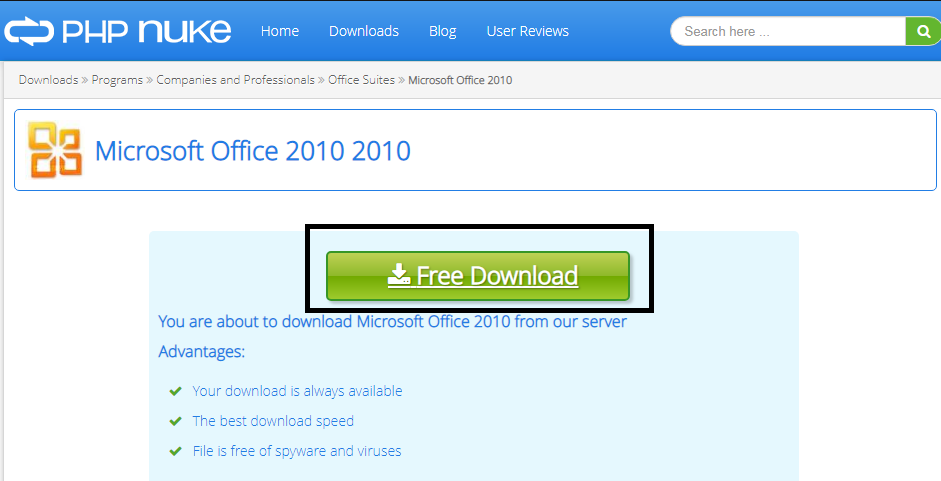Go to the Blog page
Viewport: 941px width, 481px height.
pos(442,31)
